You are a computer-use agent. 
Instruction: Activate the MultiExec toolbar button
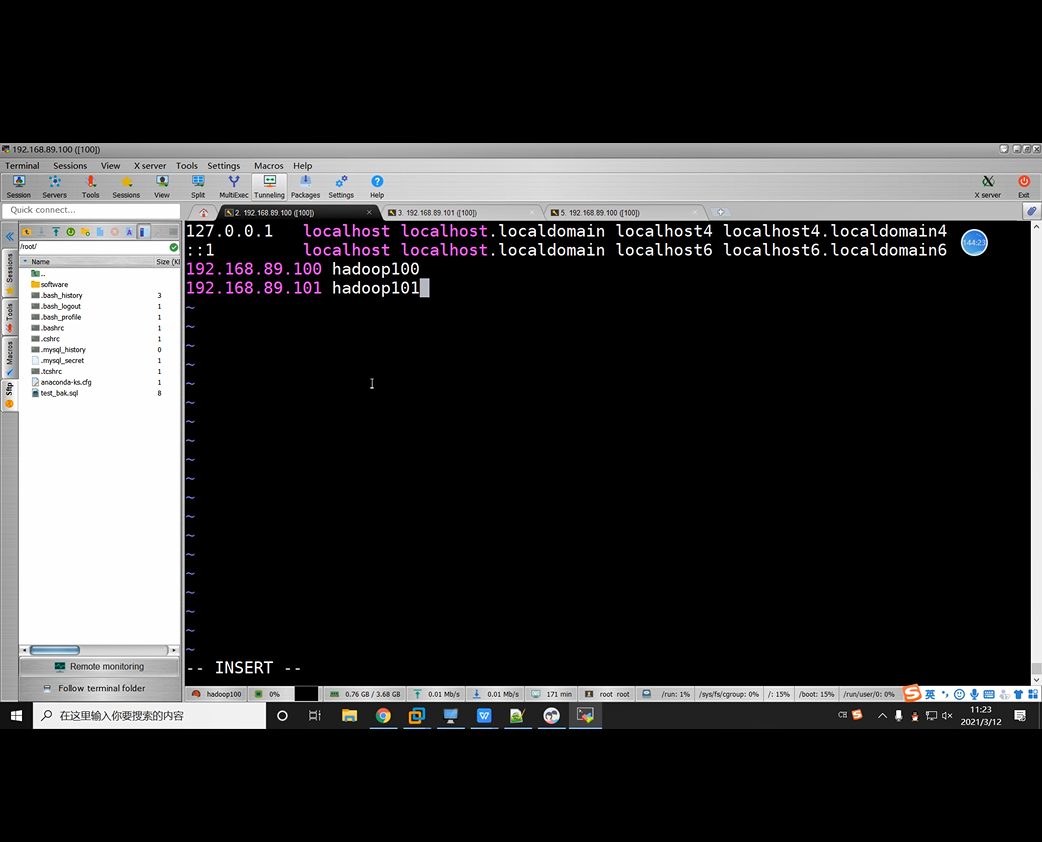pos(234,187)
